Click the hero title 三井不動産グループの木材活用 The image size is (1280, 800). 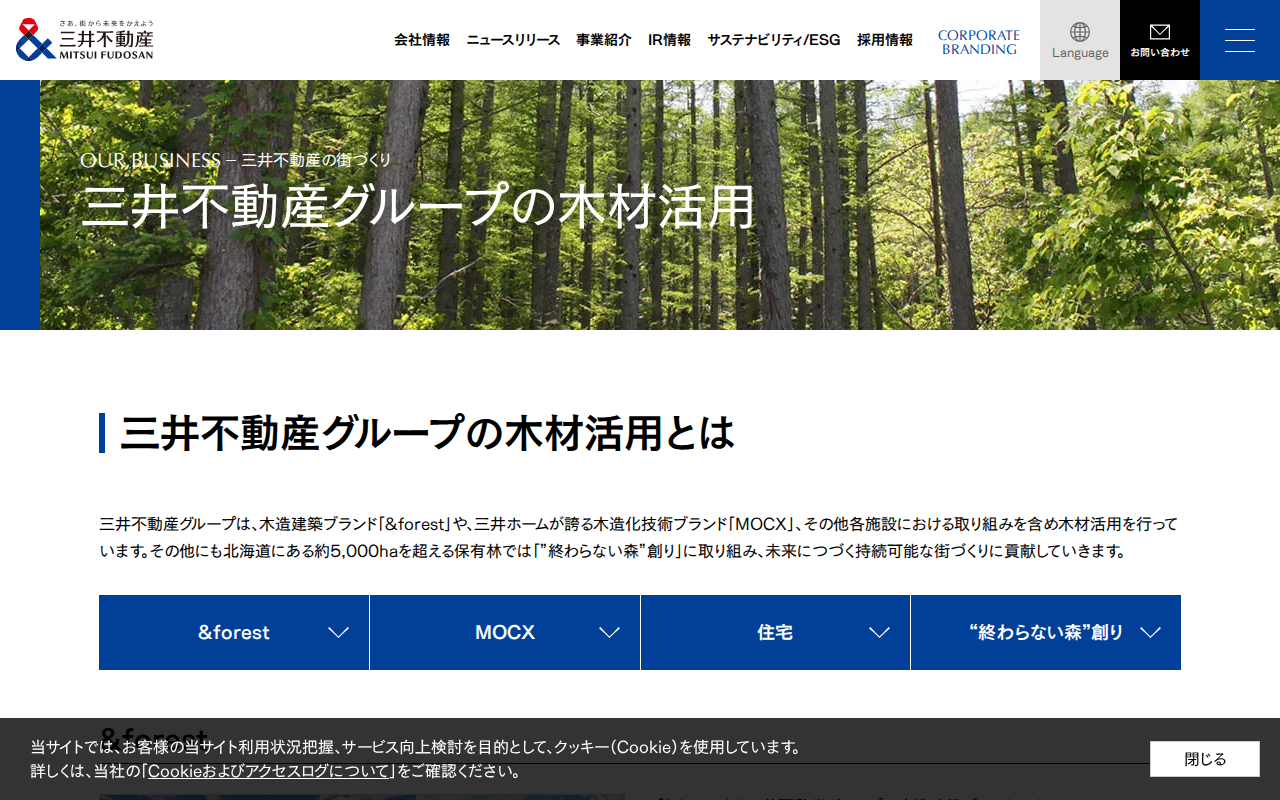click(x=418, y=206)
